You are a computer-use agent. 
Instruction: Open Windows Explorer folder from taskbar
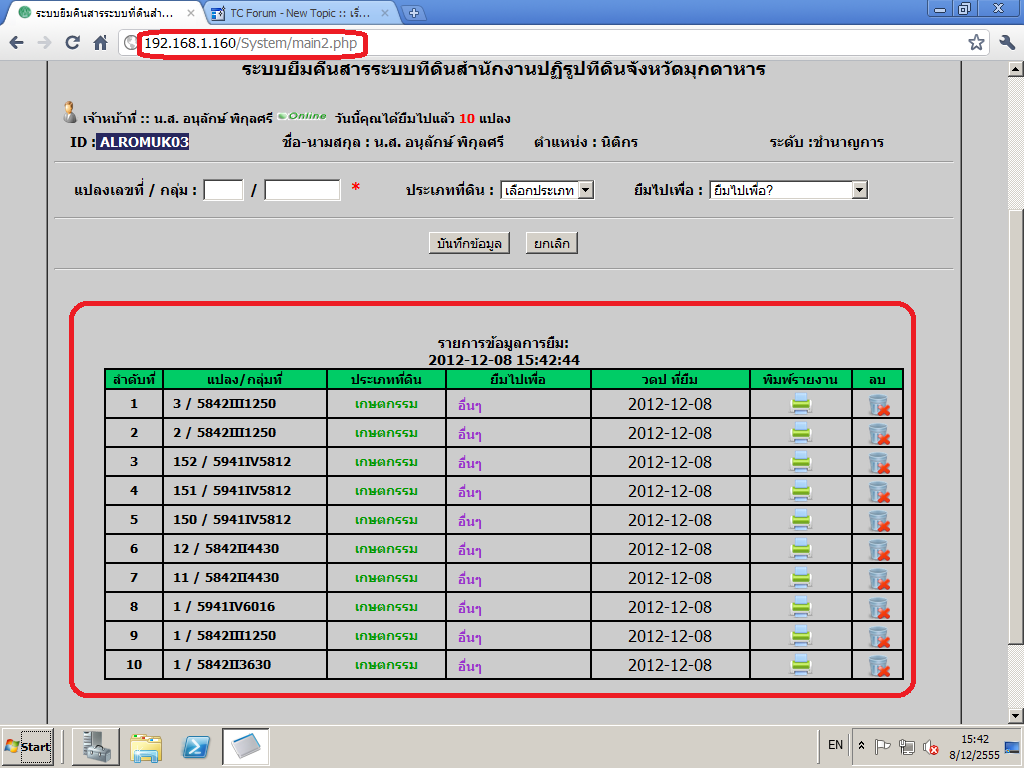click(146, 747)
